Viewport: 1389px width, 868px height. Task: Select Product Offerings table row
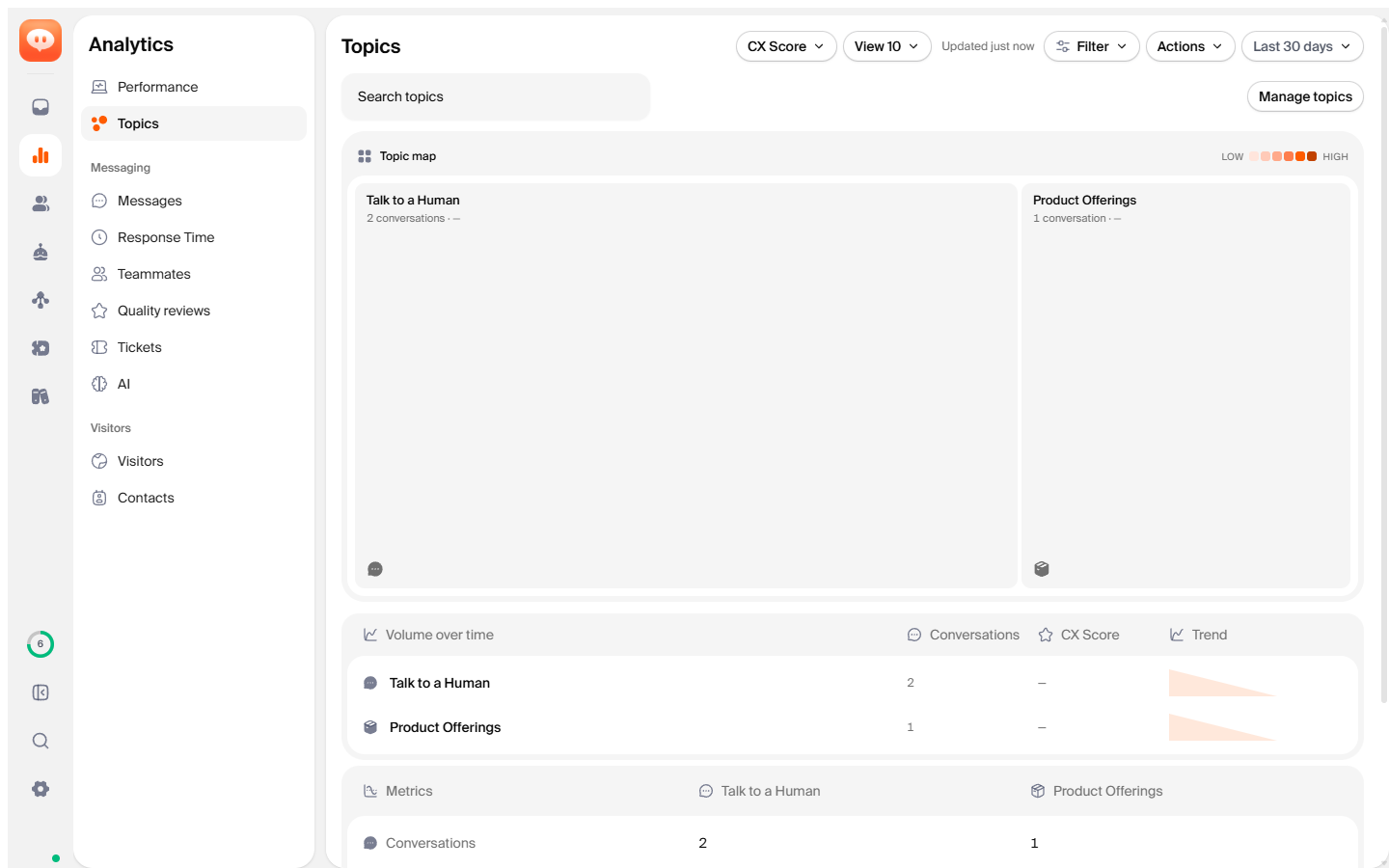[x=853, y=727]
